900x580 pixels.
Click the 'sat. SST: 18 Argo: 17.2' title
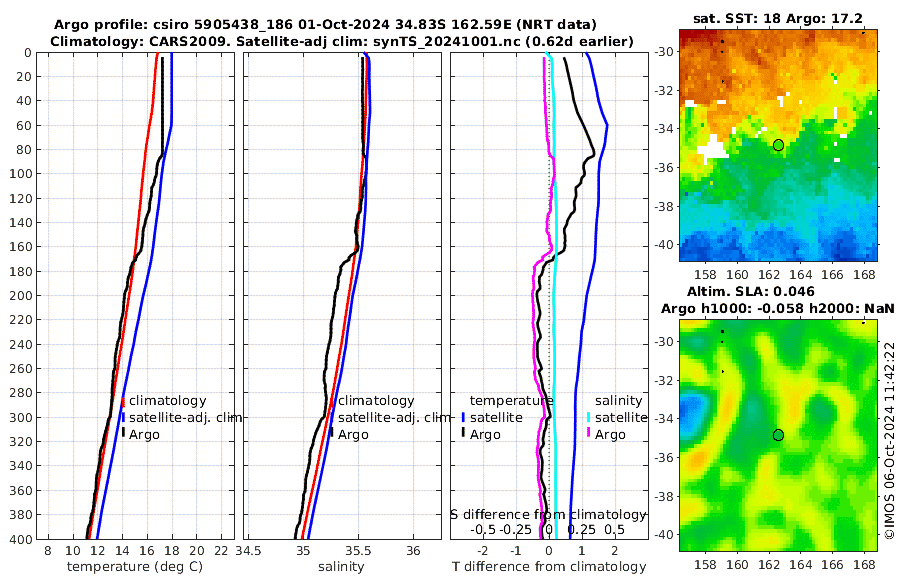pyautogui.click(x=778, y=18)
